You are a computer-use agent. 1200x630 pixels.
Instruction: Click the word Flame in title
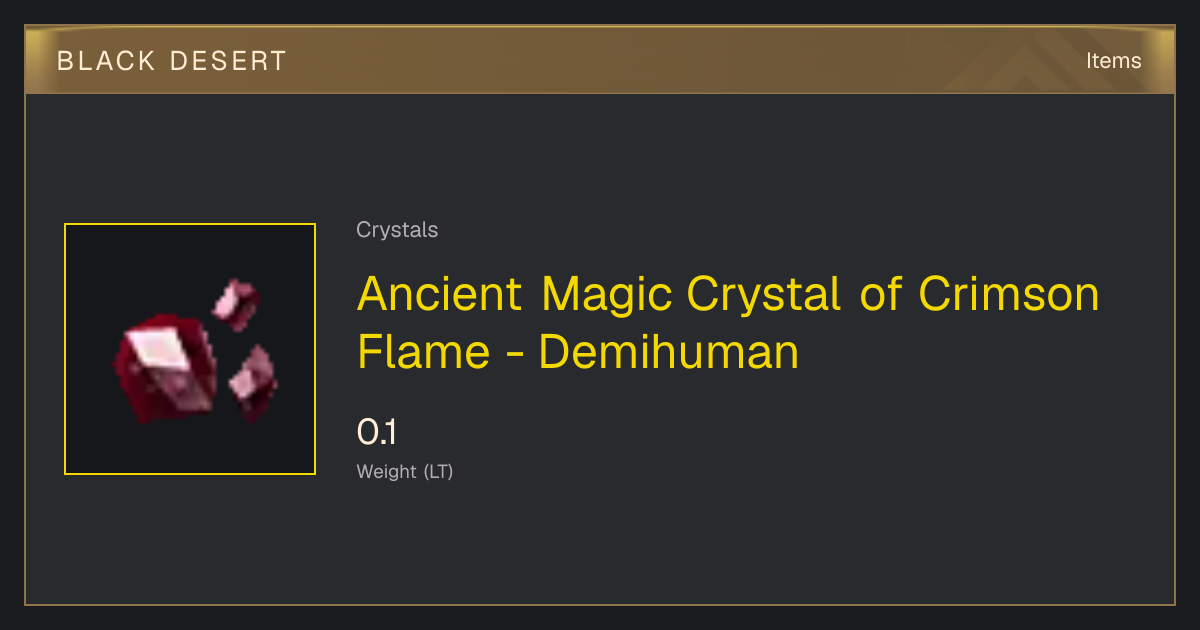[x=423, y=352]
